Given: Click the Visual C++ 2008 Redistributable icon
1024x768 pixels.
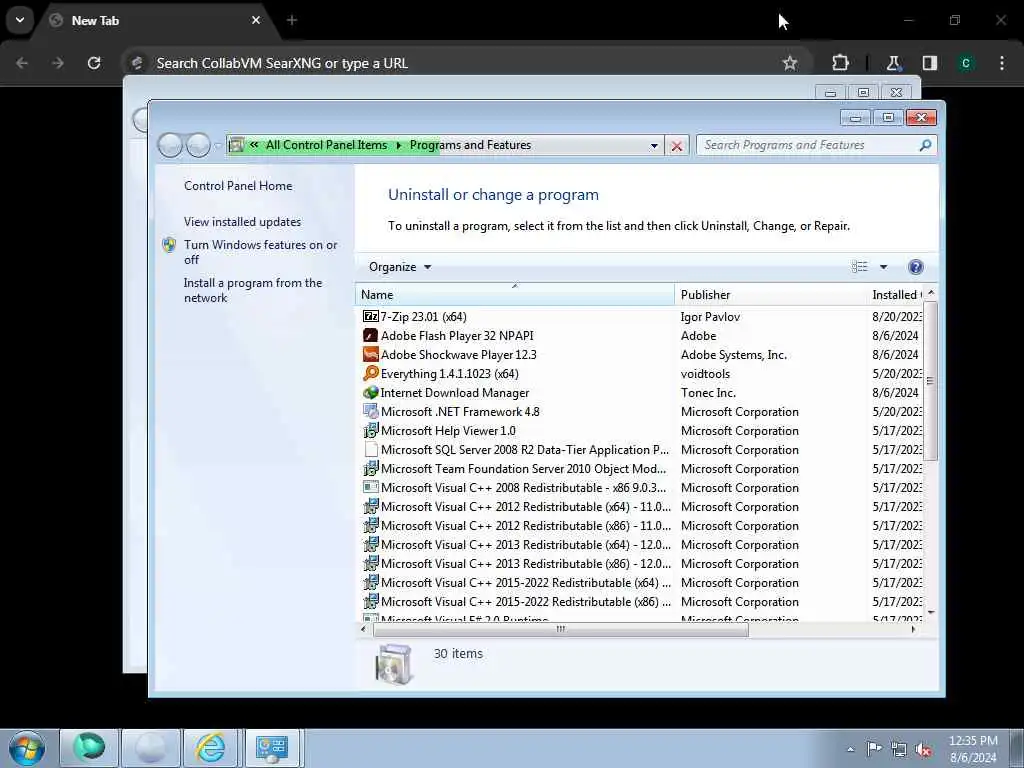Looking at the screenshot, I should click(370, 487).
